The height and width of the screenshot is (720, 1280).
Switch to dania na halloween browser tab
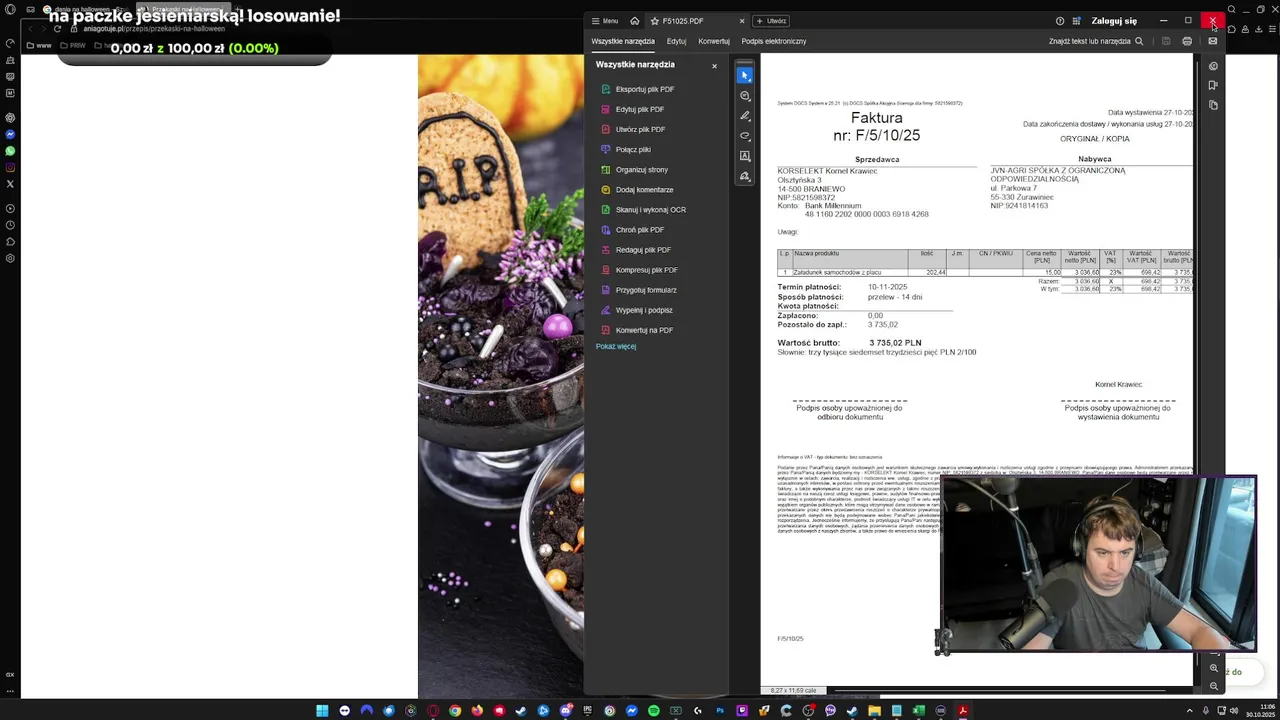pos(85,9)
